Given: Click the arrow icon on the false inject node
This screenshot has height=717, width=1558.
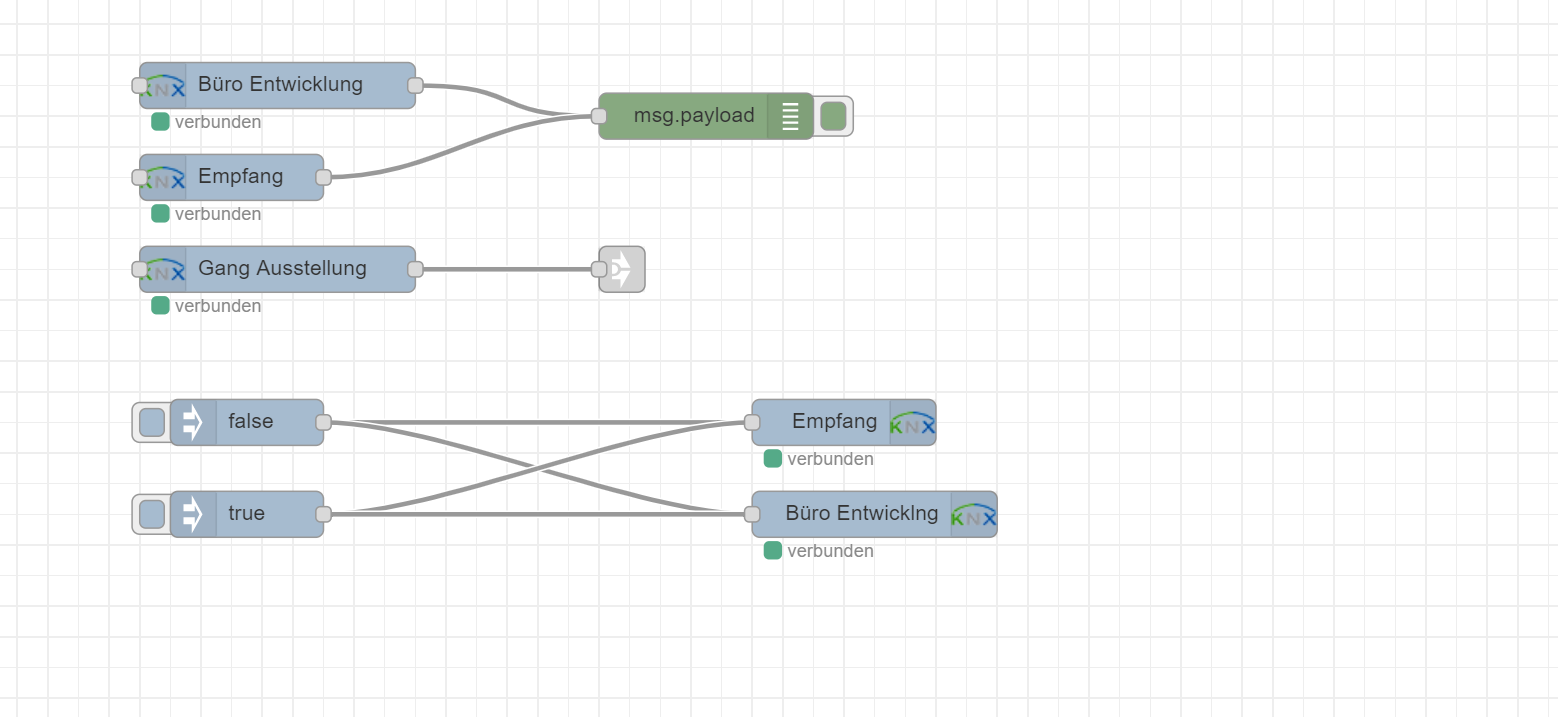Looking at the screenshot, I should 193,423.
